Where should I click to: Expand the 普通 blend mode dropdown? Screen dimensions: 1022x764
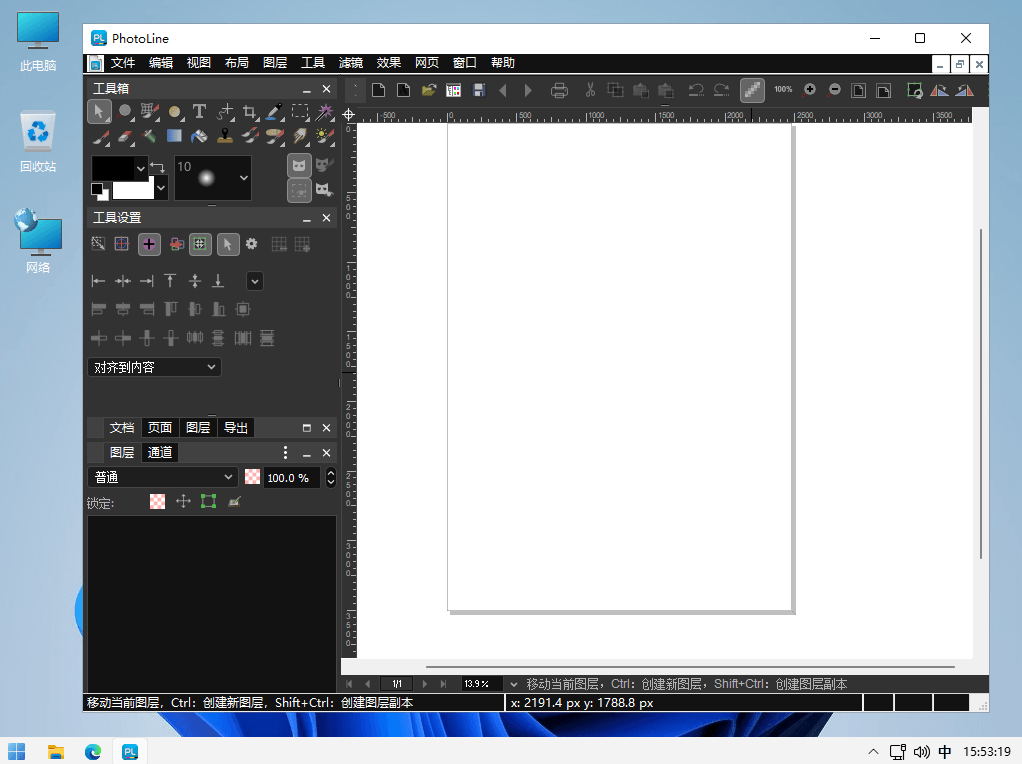pos(162,477)
